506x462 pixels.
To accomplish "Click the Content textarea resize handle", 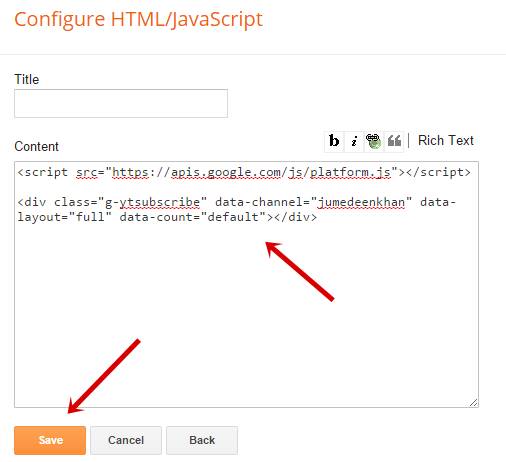I will pos(473,402).
